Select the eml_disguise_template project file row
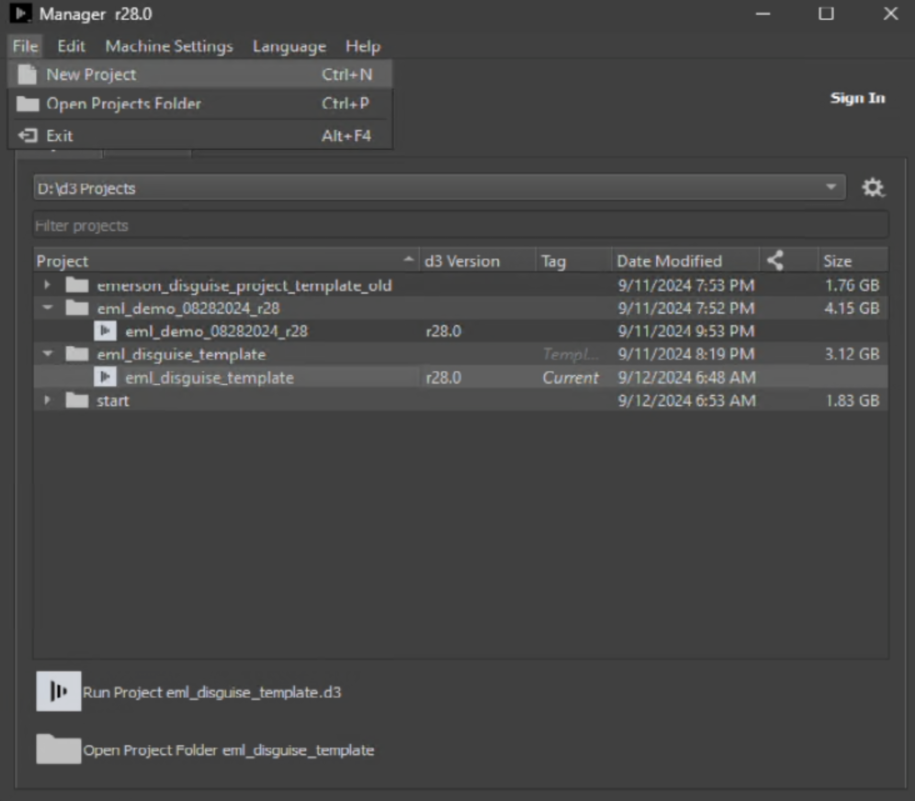This screenshot has height=801, width=915. point(460,377)
